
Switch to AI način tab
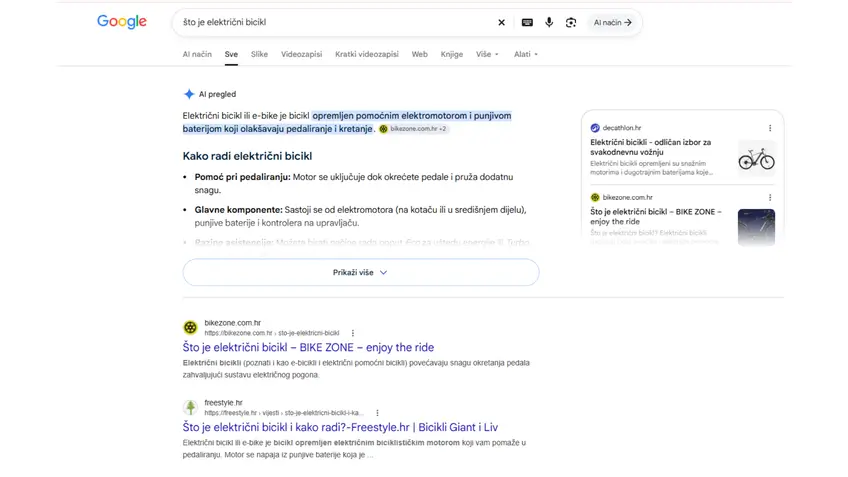197,54
